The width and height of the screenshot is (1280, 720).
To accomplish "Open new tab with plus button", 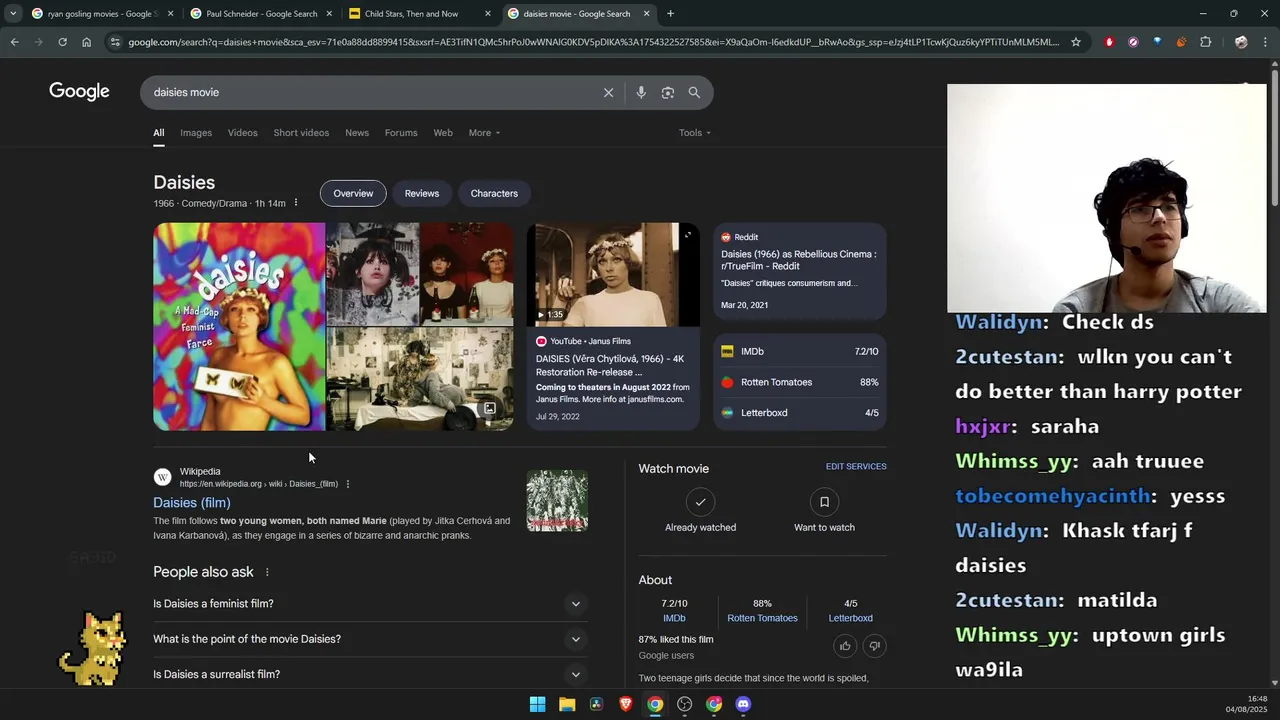I will point(670,14).
